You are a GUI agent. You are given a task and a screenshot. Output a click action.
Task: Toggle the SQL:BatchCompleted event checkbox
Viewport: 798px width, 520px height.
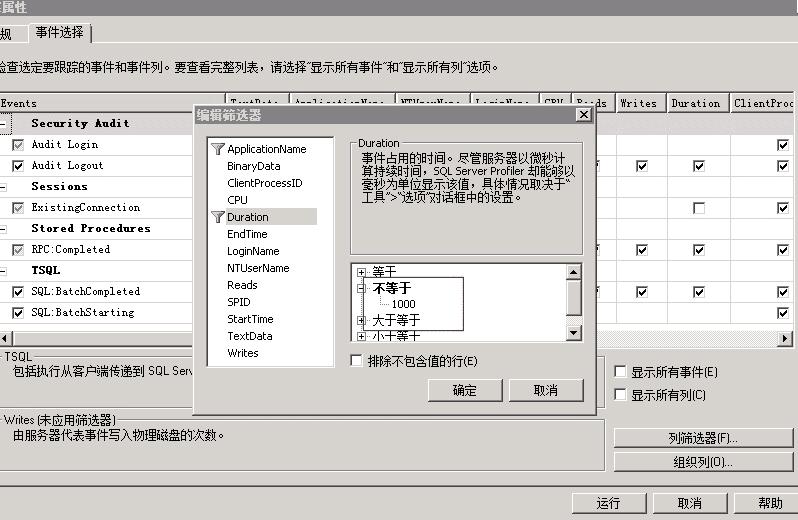(18, 292)
